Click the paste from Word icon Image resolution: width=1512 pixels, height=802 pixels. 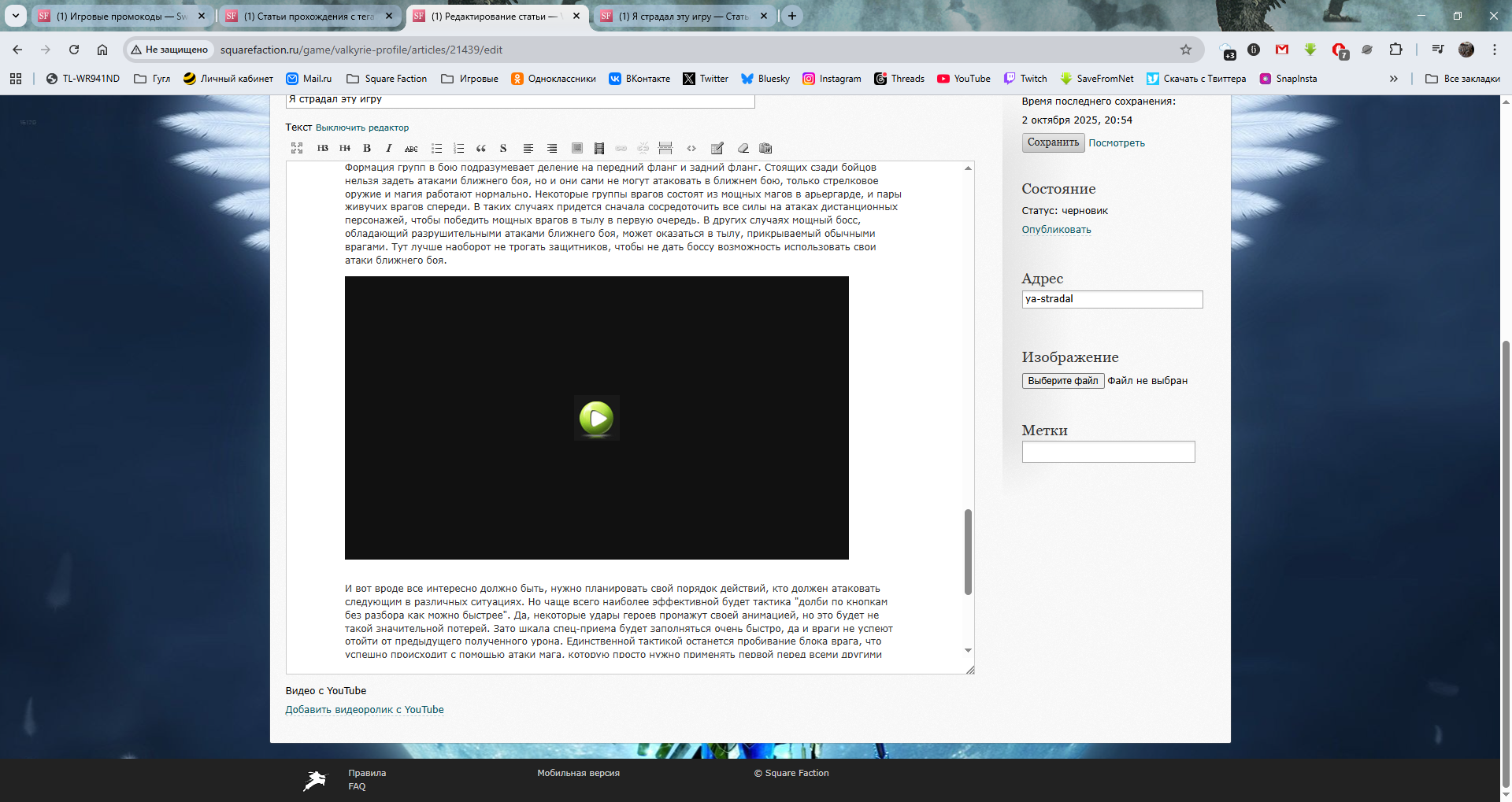[765, 148]
